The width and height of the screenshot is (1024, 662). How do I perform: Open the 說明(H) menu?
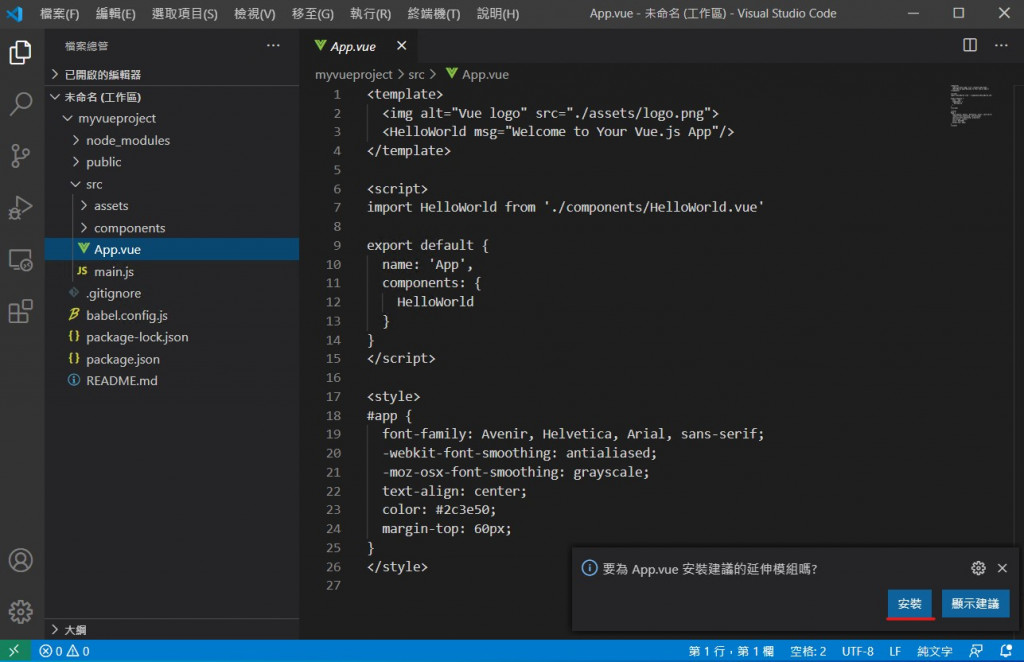498,14
